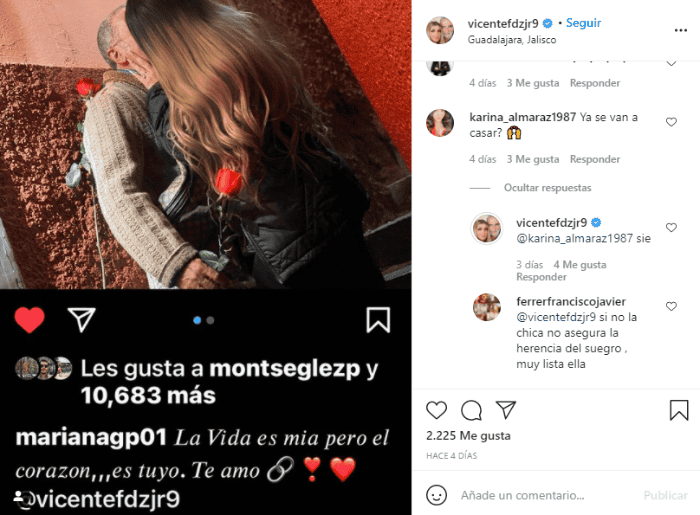Submit comment with Publicar
This screenshot has height=515, width=700.
coord(665,495)
